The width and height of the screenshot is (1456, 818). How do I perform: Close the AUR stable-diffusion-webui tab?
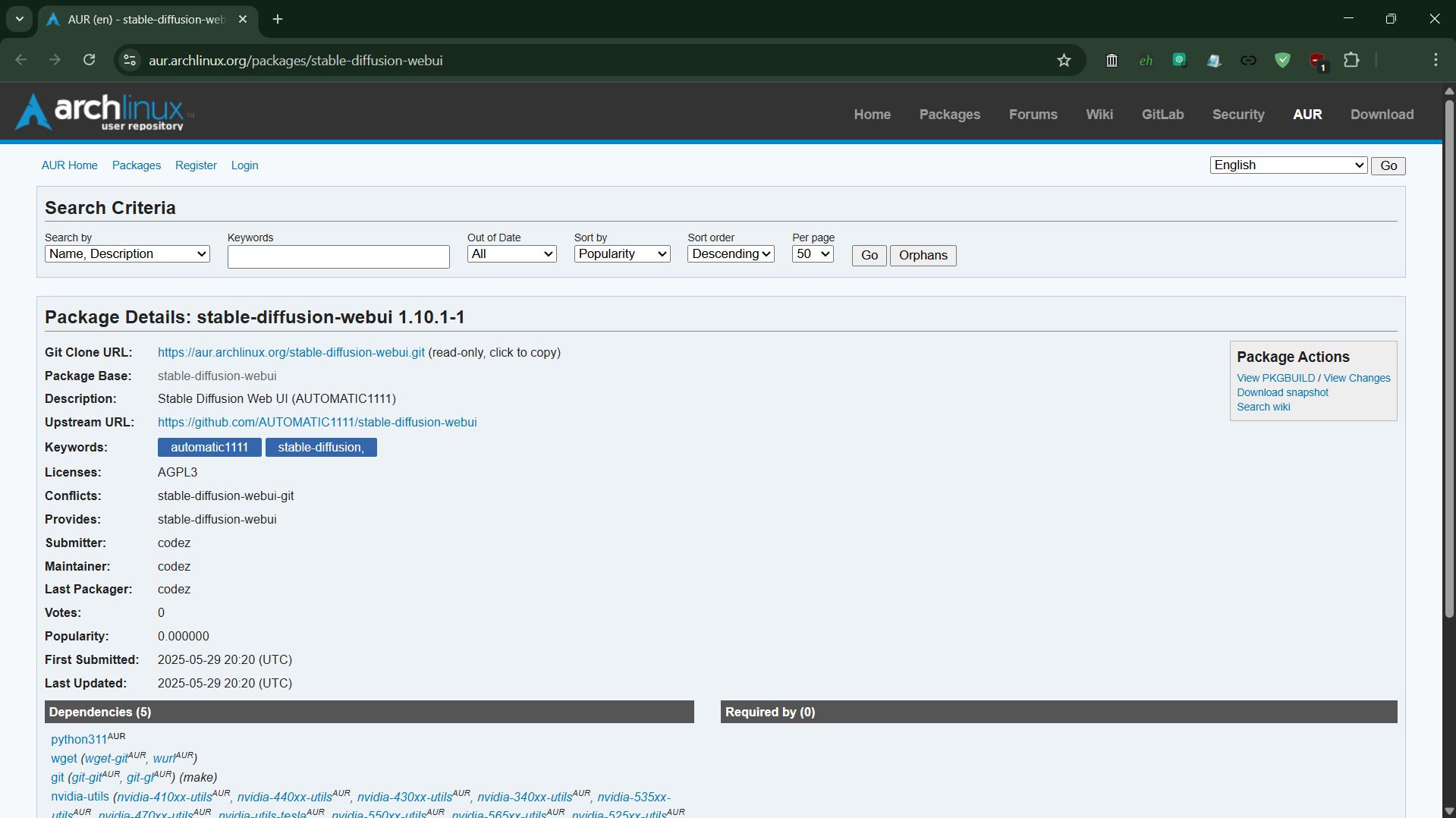[x=243, y=19]
